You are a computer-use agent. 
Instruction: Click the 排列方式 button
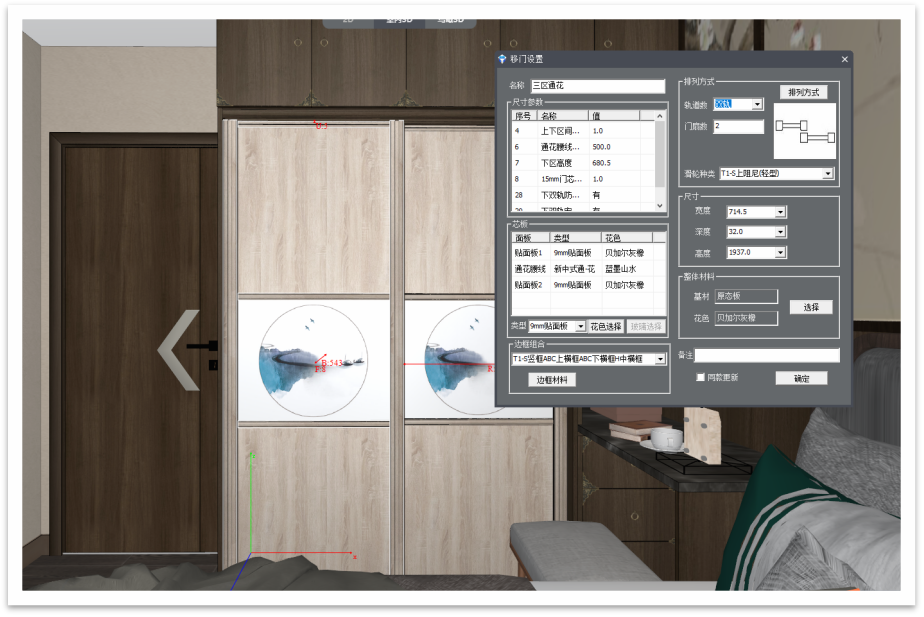pos(804,92)
